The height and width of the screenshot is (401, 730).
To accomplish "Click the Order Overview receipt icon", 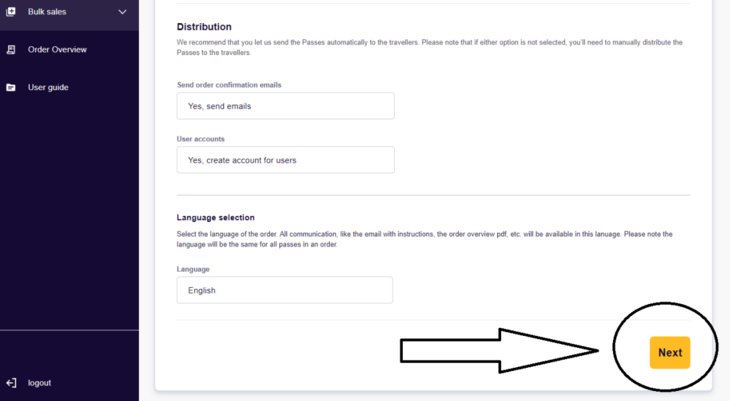I will pos(11,49).
